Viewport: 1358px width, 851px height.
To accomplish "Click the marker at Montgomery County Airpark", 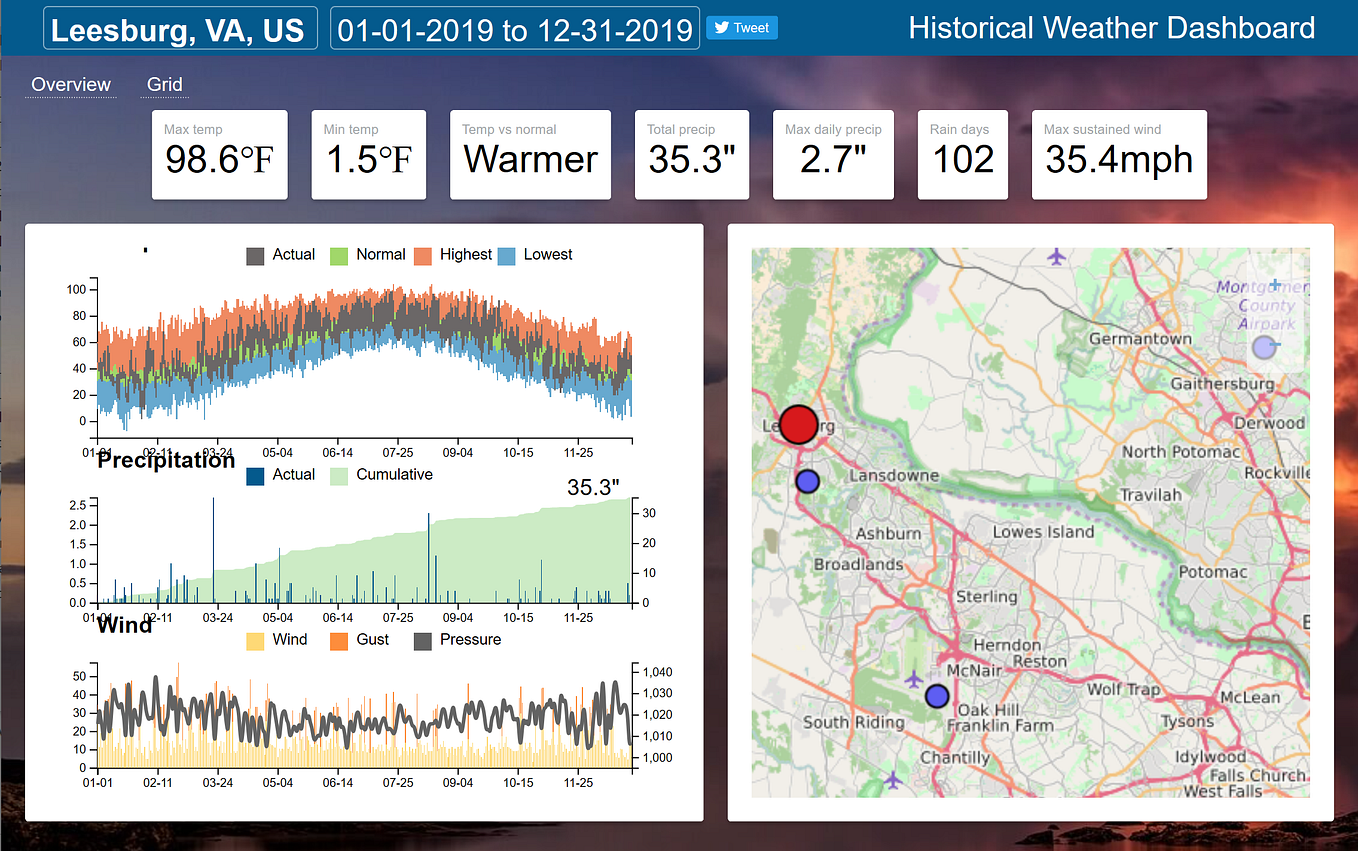I will coord(1264,347).
